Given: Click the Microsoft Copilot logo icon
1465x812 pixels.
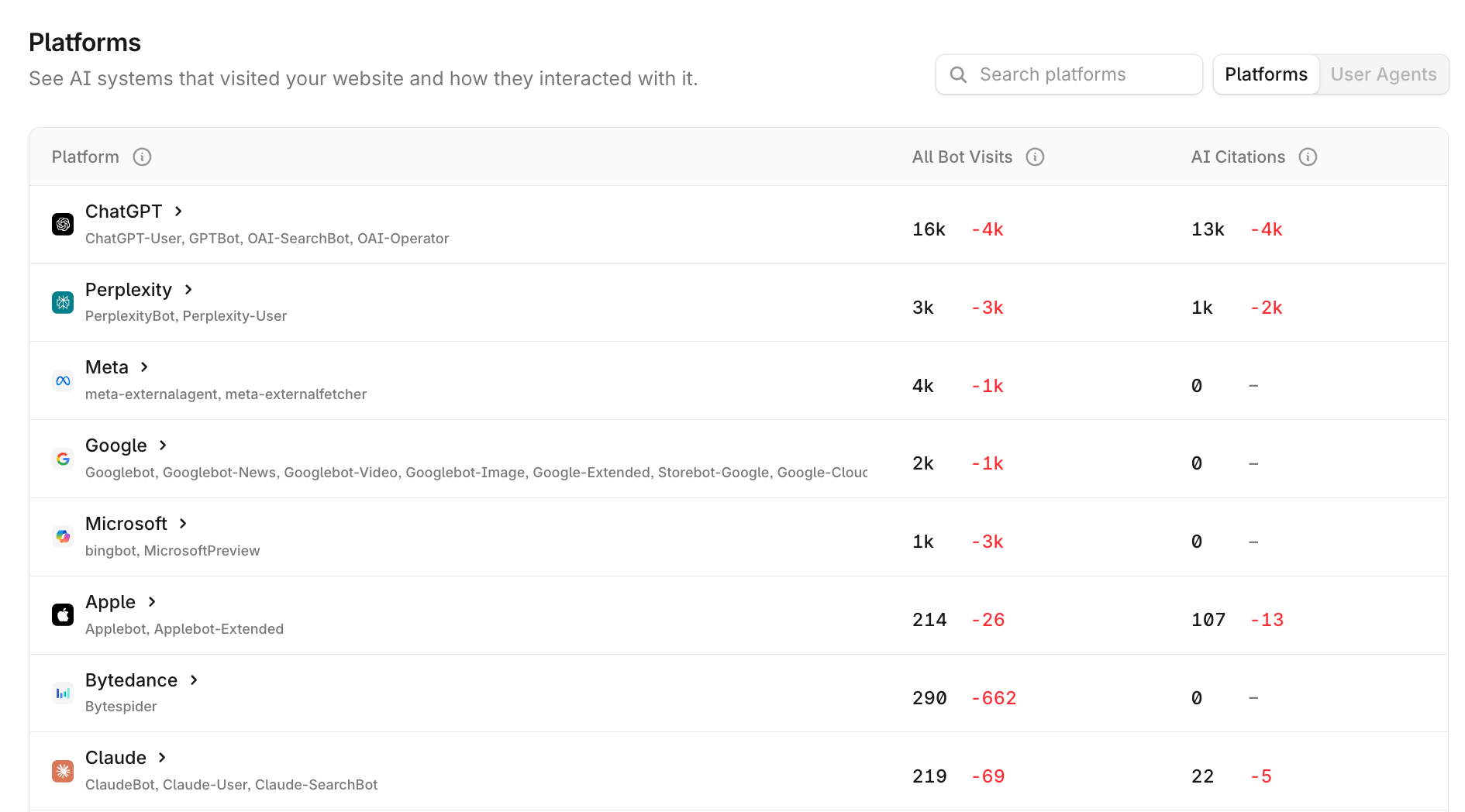Looking at the screenshot, I should (63, 536).
